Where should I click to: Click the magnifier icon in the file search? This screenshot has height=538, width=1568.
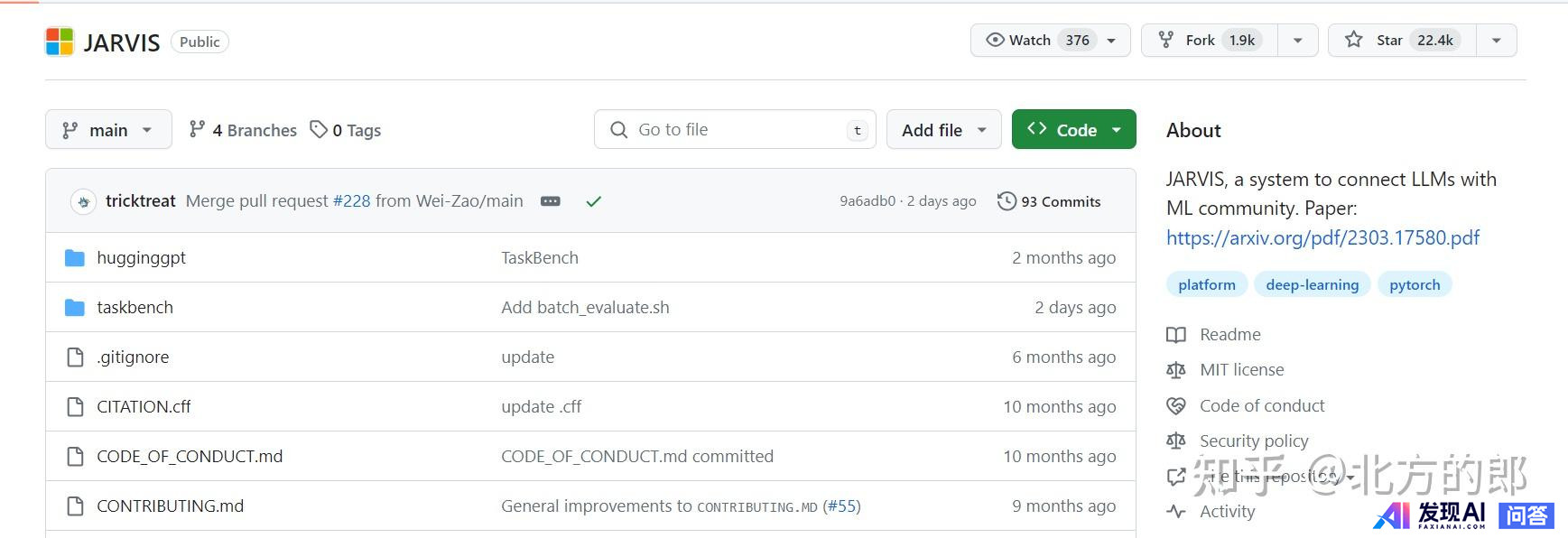618,130
